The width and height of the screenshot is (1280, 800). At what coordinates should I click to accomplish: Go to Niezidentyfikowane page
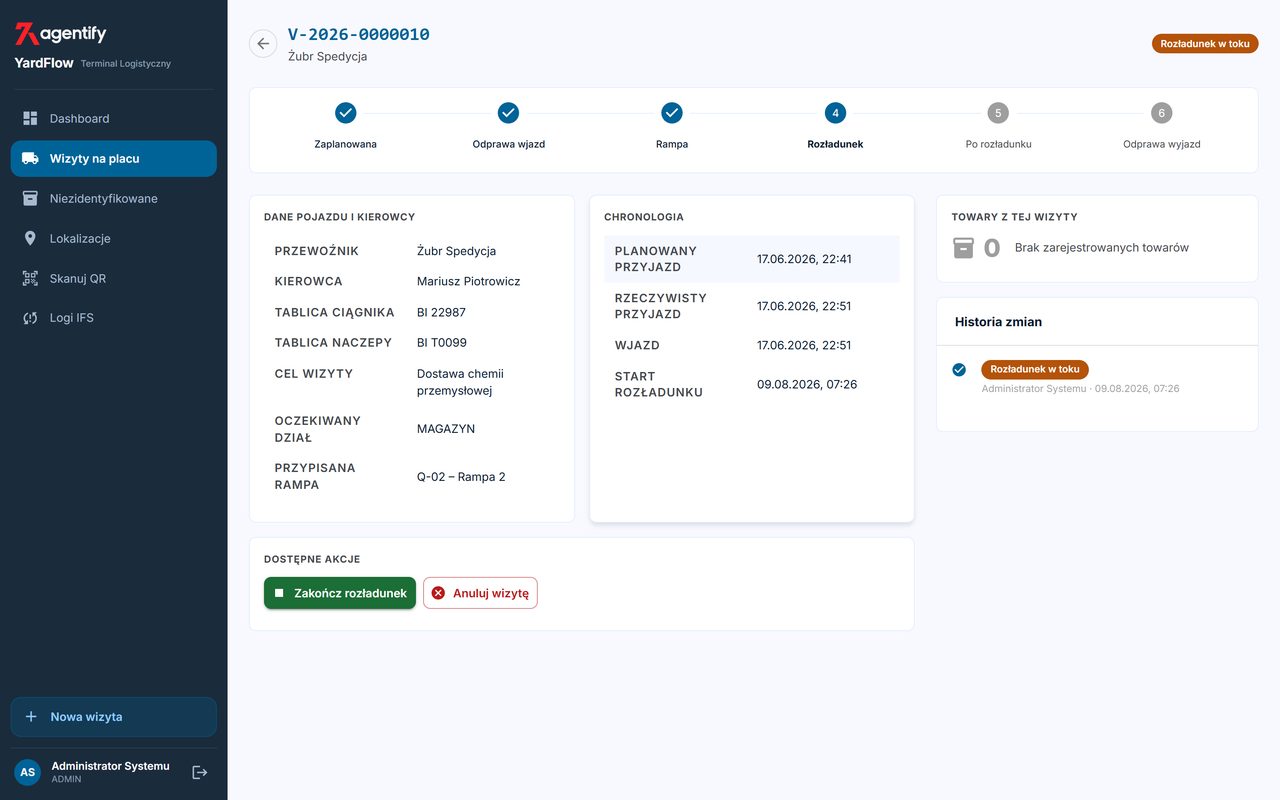pyautogui.click(x=114, y=198)
